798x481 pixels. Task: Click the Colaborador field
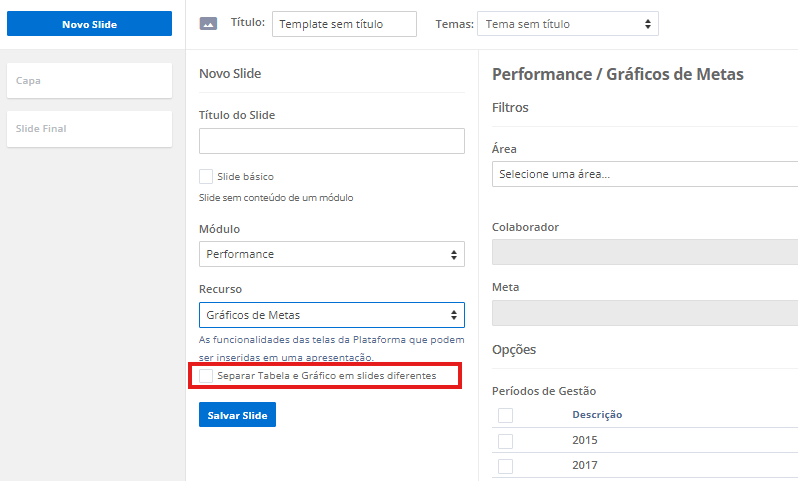tap(644, 252)
